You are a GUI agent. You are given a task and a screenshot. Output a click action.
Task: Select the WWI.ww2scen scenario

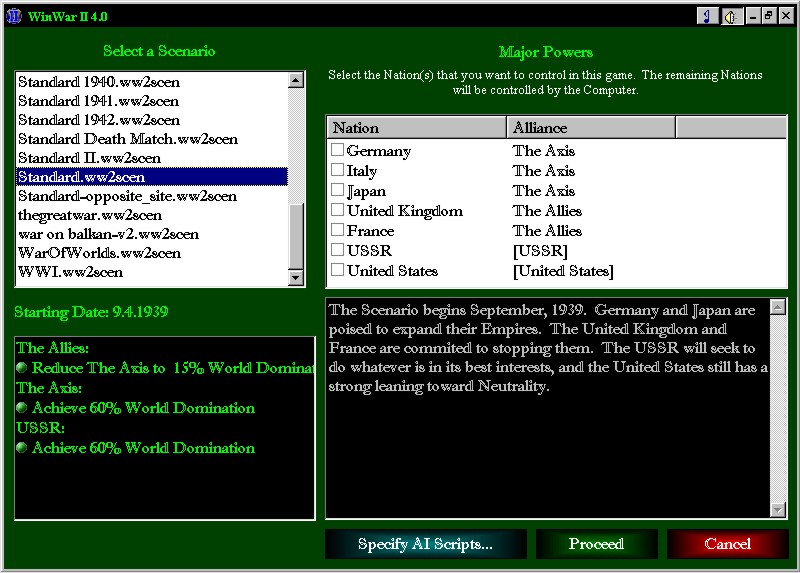click(x=152, y=272)
